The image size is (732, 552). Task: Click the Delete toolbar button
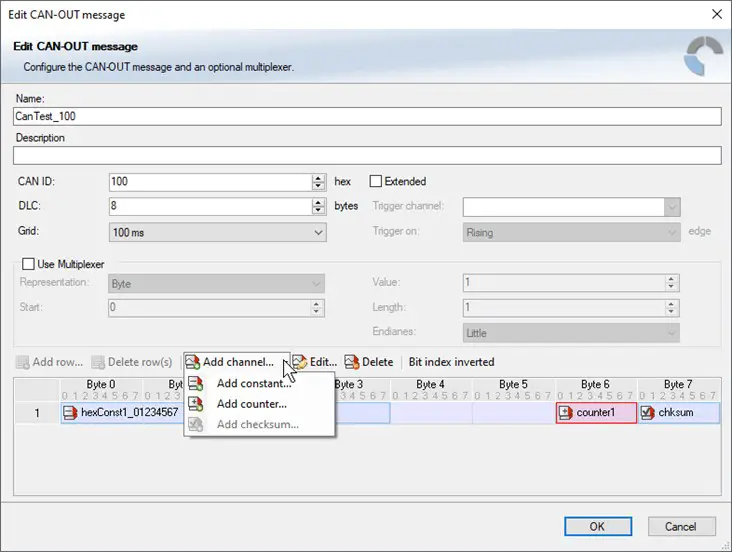tap(369, 362)
